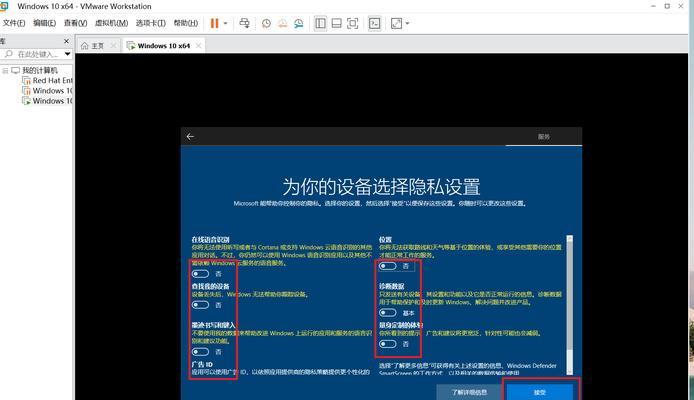Click the scrollbar up arrow in privacy list
The image size is (694, 400).
pos(570,238)
